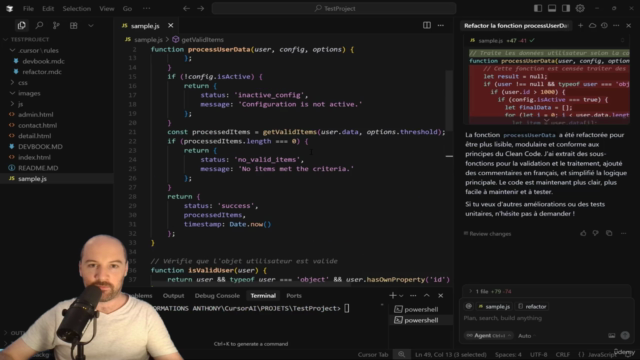The width and height of the screenshot is (640, 360).
Task: Open the Selection menu
Action: click(x=76, y=9)
